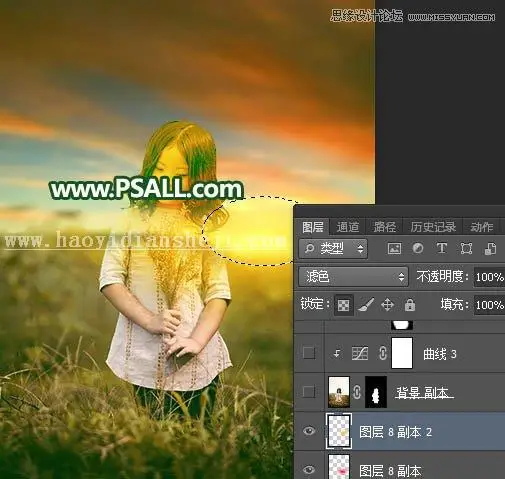Hide the 图层 8 副本 layer
Screen dimensions: 505x479
(x=309, y=470)
